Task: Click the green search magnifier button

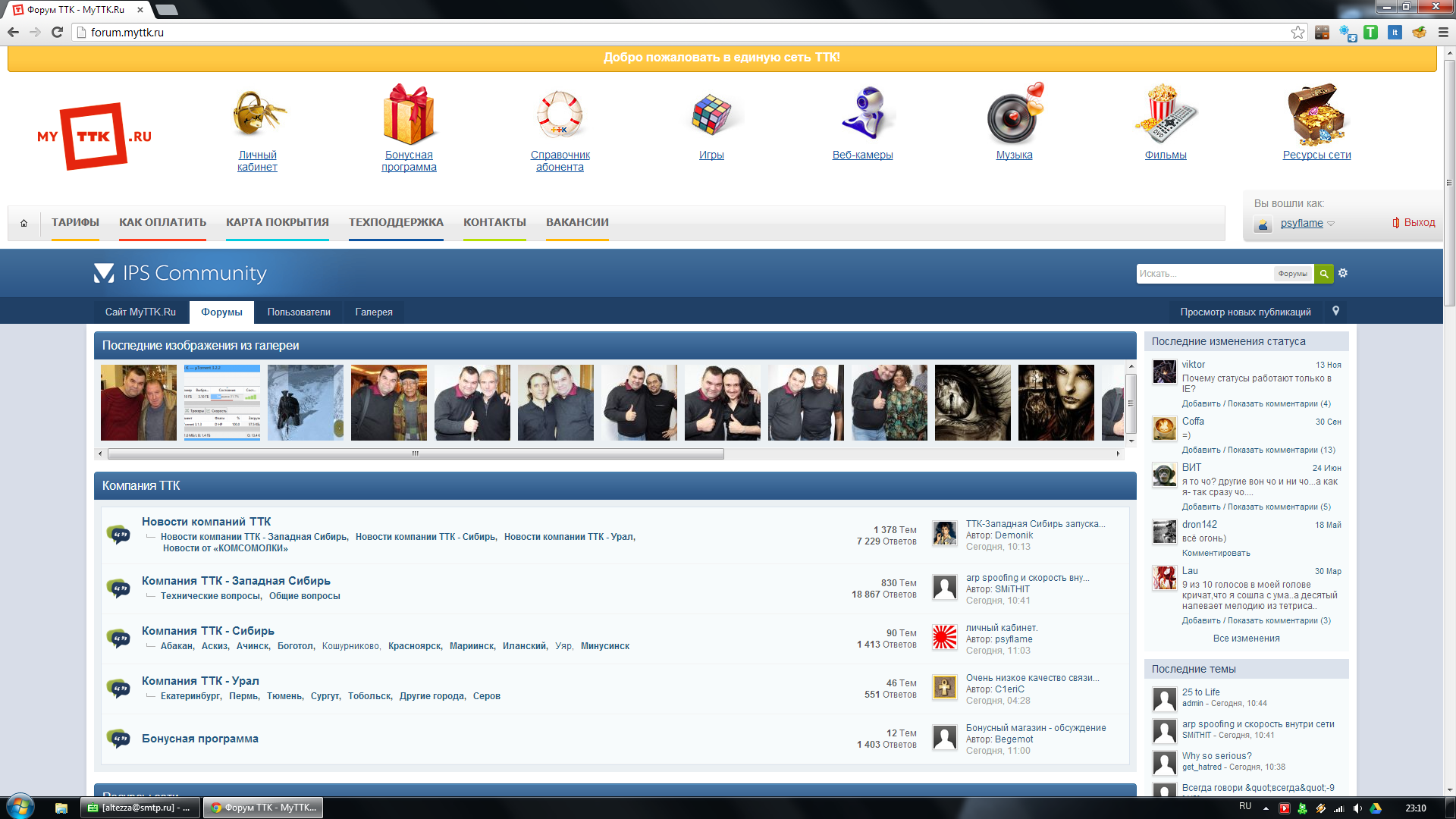Action: click(x=1324, y=274)
